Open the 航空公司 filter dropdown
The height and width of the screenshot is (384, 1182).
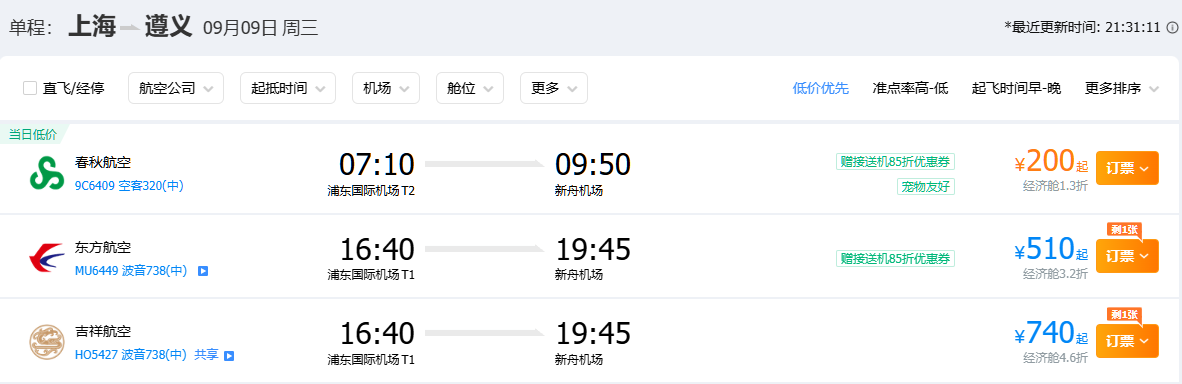point(176,88)
